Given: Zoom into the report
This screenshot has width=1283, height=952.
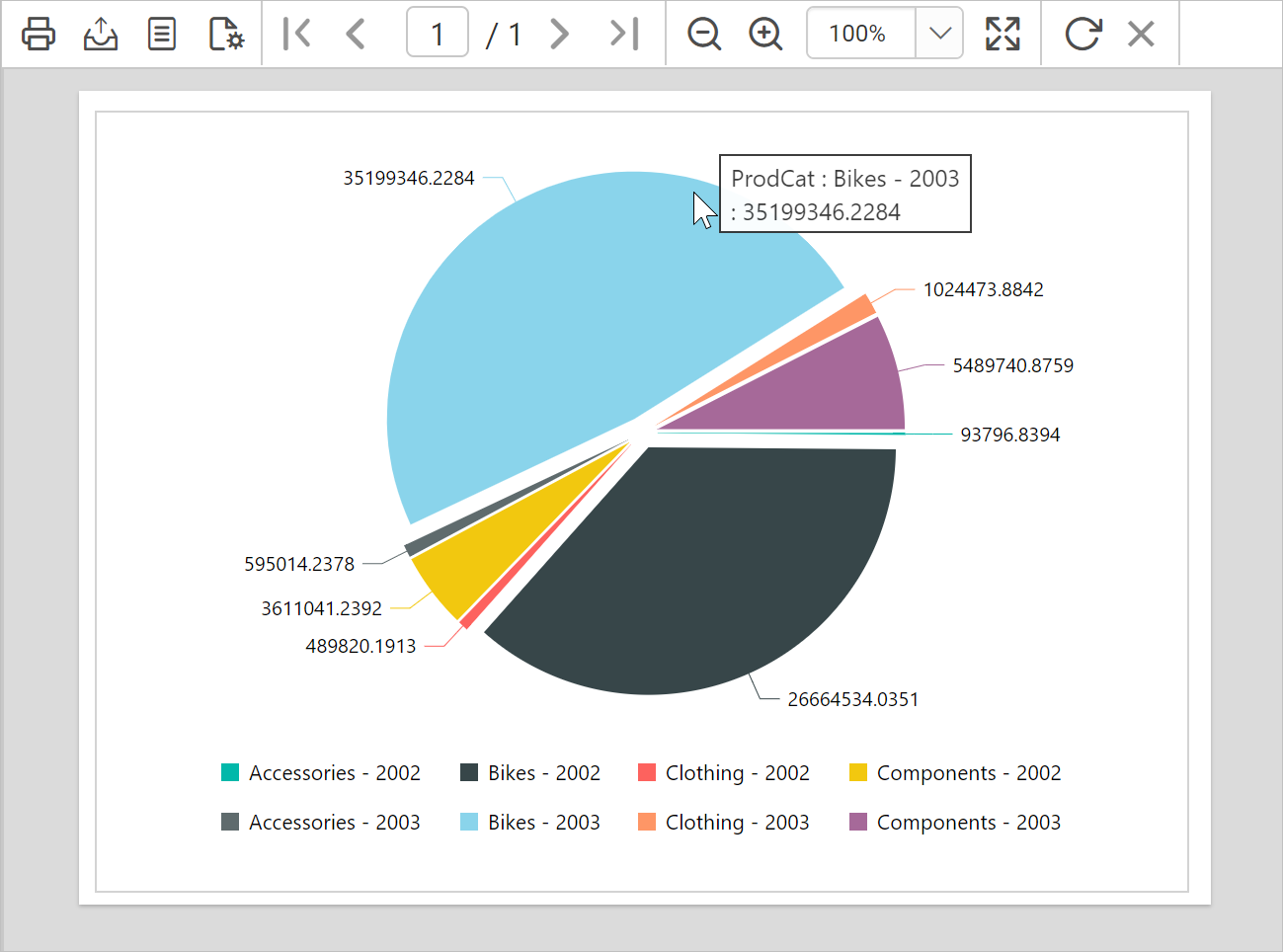Looking at the screenshot, I should [x=765, y=33].
